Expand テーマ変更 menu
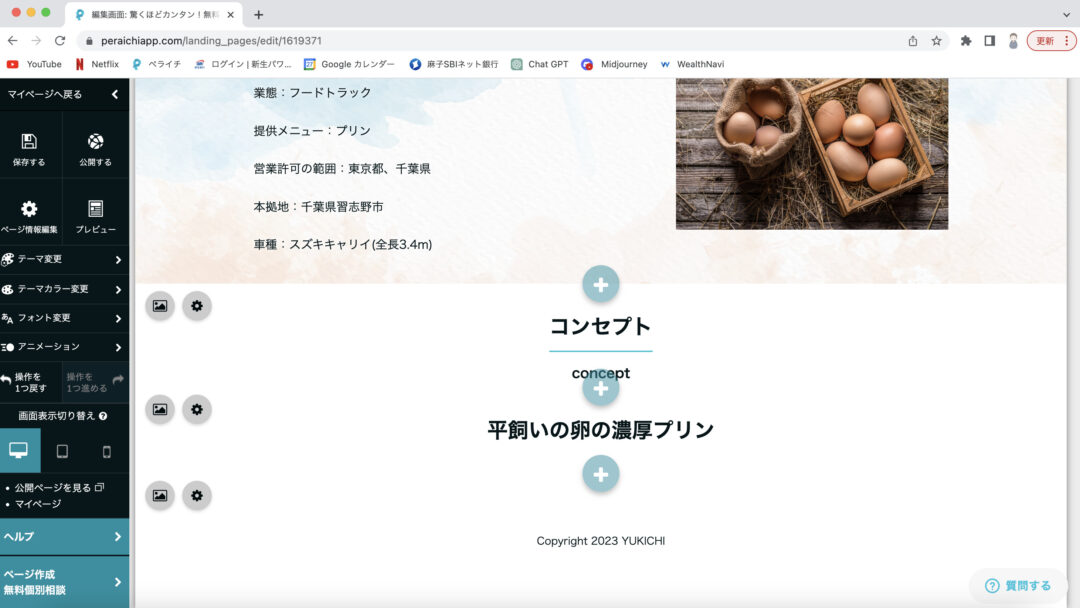1080x608 pixels. (x=64, y=260)
